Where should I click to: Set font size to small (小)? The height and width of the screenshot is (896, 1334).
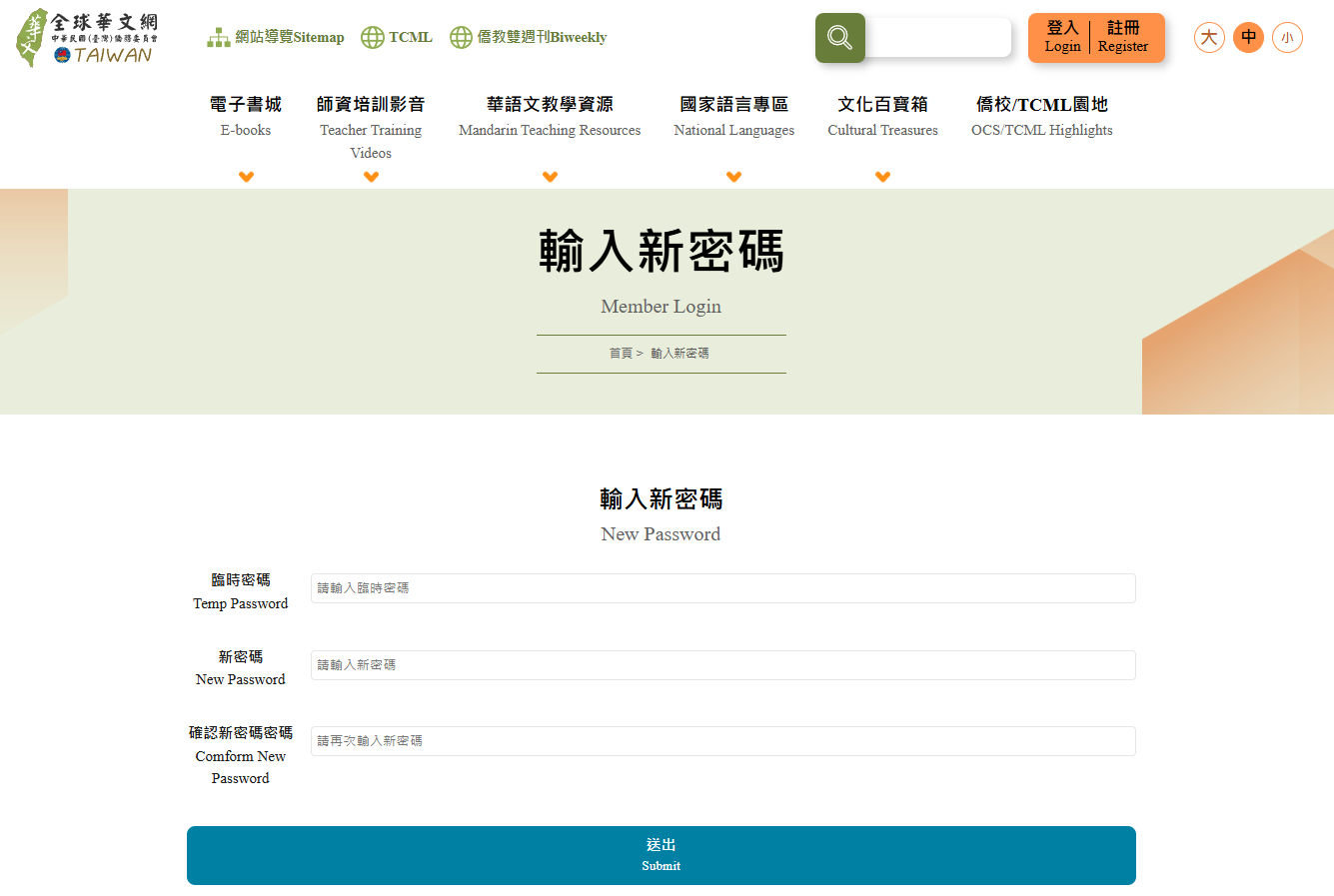point(1287,38)
